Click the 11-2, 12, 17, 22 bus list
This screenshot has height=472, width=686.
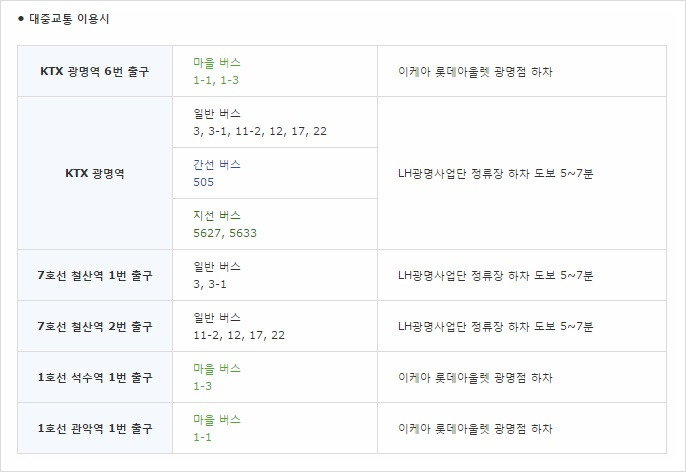point(239,335)
